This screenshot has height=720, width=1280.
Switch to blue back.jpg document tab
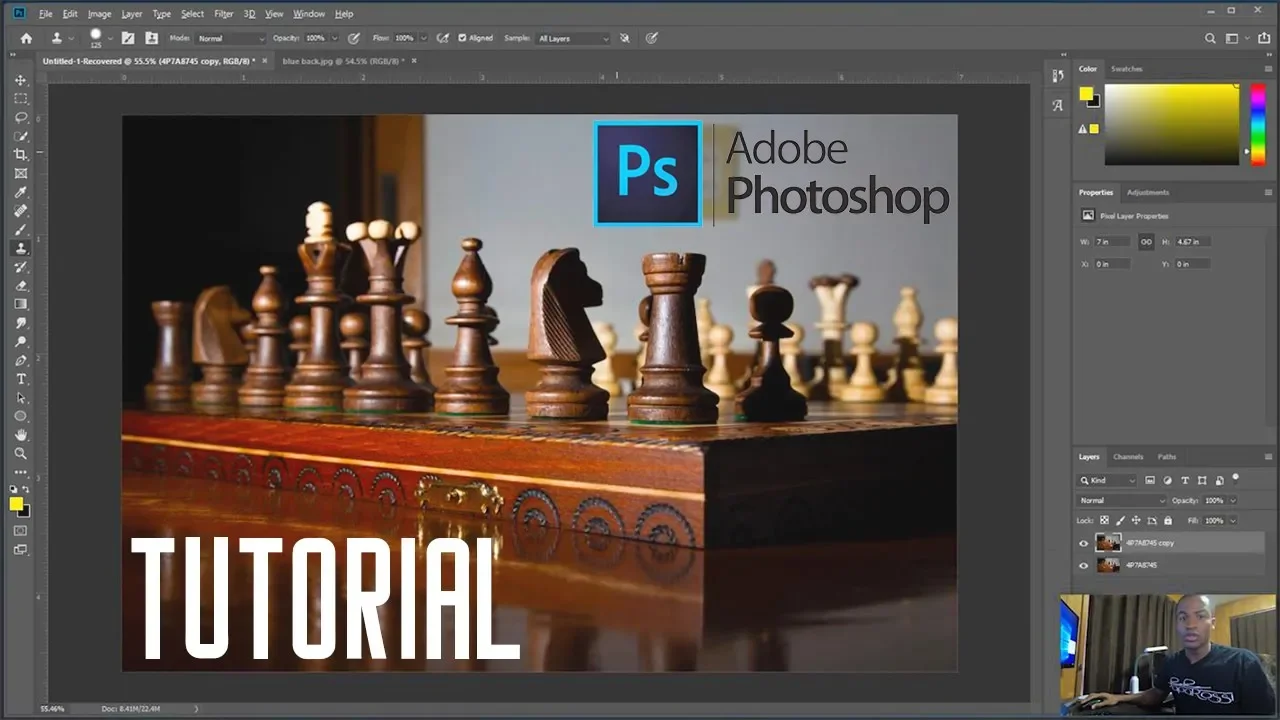coord(342,61)
